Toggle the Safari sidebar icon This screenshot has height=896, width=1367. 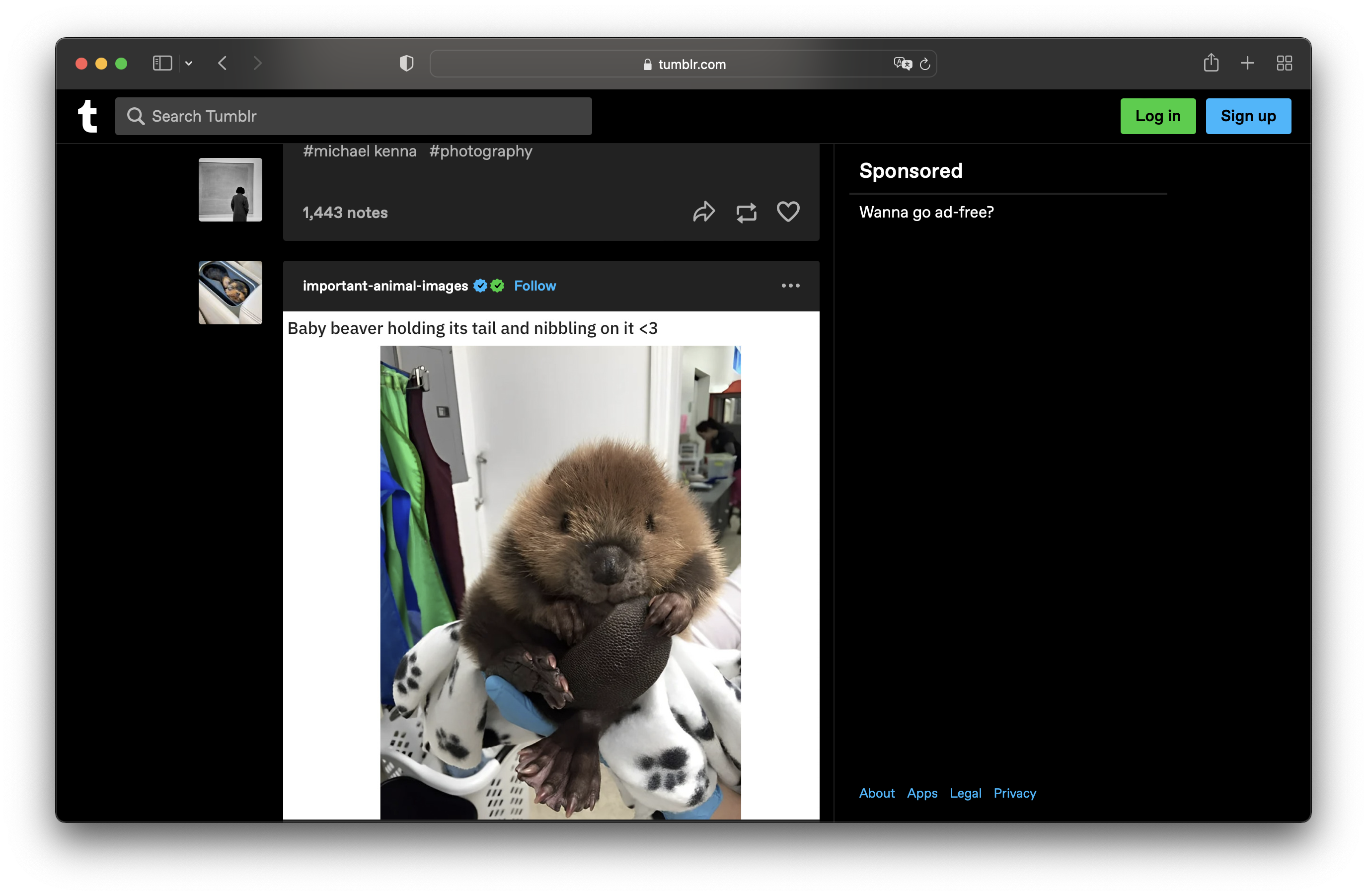pyautogui.click(x=162, y=63)
